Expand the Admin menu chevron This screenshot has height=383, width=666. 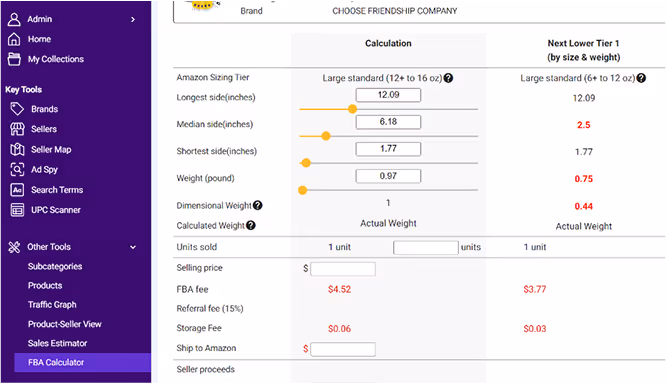[x=133, y=20]
